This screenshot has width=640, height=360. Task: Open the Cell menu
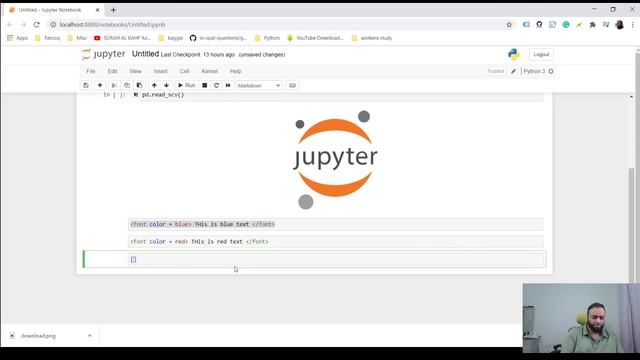[x=184, y=71]
